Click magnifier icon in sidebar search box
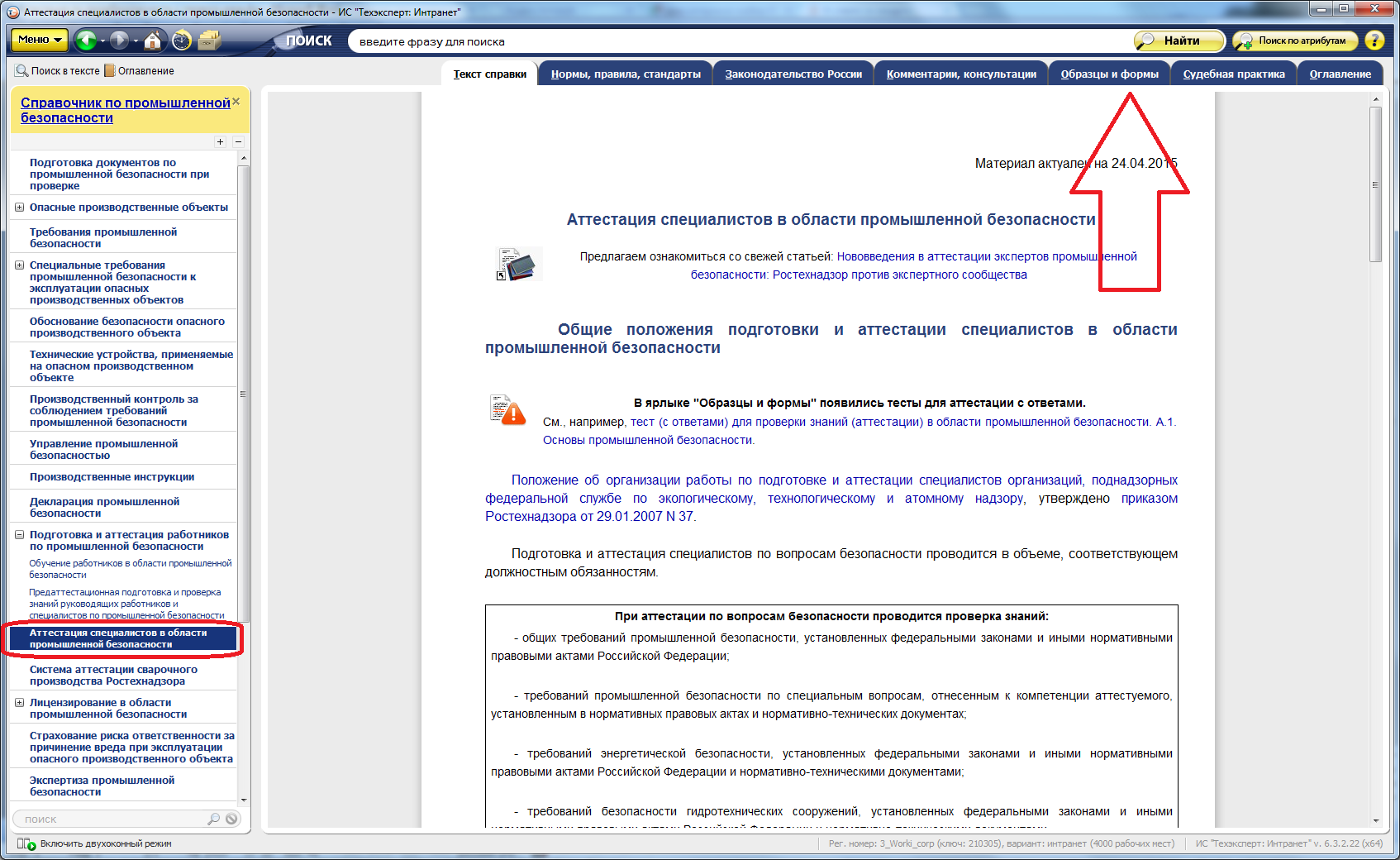Screen dimensions: 1400x860 coord(213,819)
